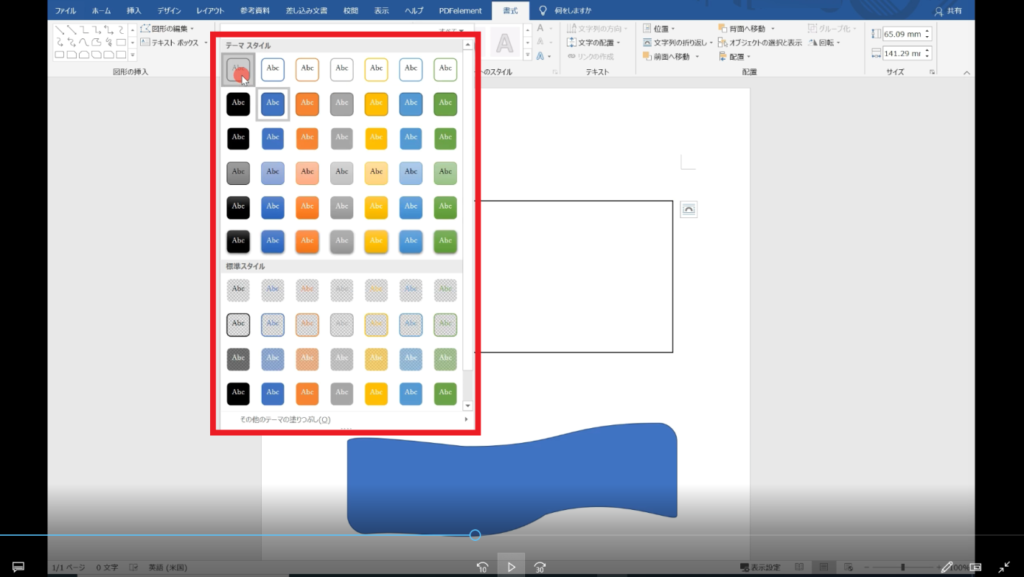Choose the black filled Abc theme style
The width and height of the screenshot is (1024, 577).
(238, 102)
